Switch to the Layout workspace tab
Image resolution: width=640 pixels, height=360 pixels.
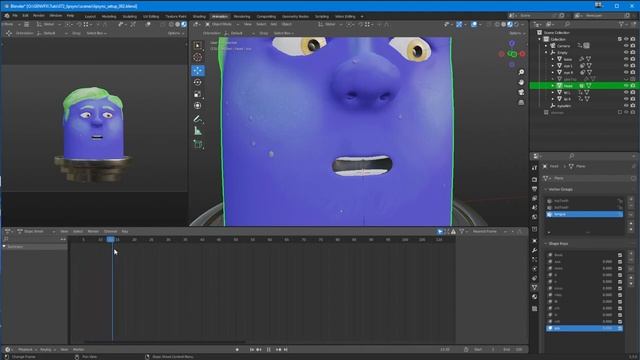point(90,17)
